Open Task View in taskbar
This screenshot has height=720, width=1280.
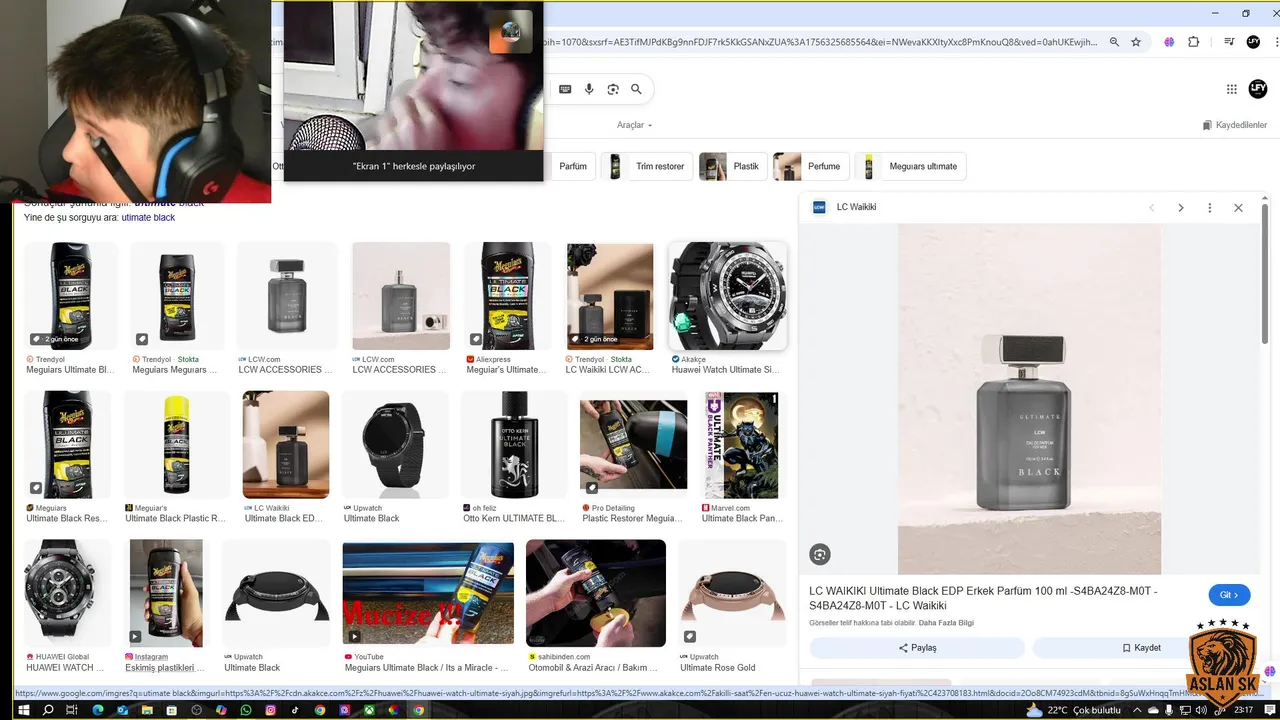pos(72,710)
